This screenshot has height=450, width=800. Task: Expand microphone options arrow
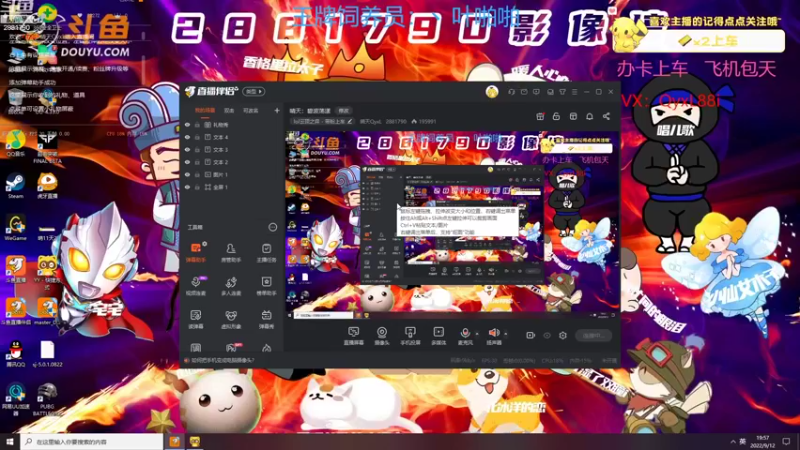[x=477, y=334]
